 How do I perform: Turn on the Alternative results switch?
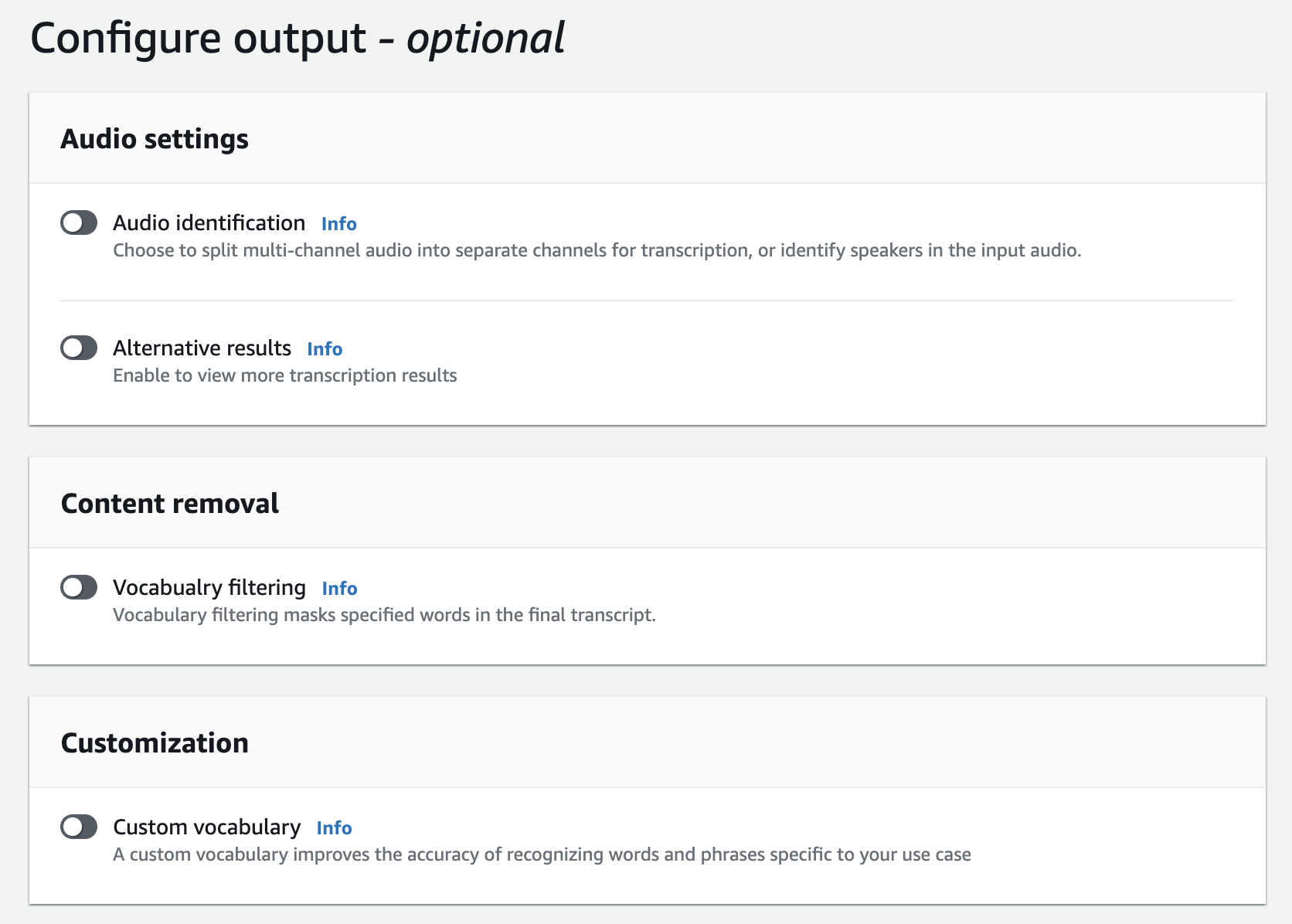pos(79,348)
